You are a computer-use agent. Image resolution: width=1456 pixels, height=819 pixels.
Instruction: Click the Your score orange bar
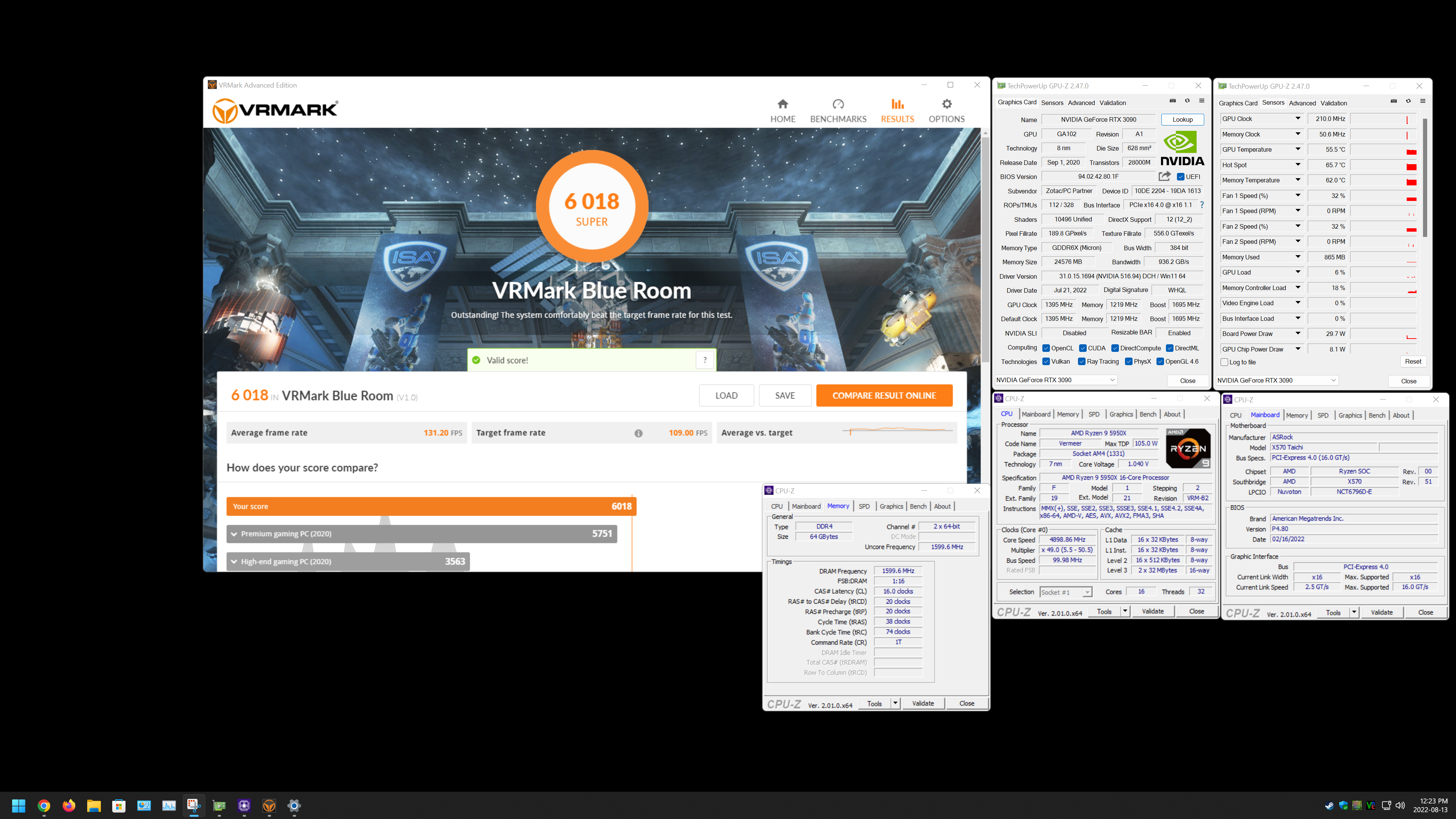click(x=431, y=507)
